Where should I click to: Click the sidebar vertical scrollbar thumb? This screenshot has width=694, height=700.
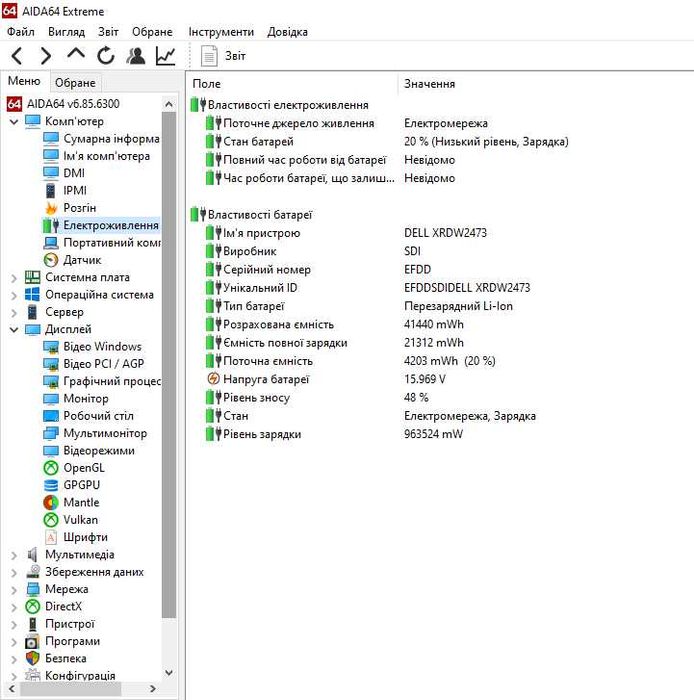(x=169, y=365)
